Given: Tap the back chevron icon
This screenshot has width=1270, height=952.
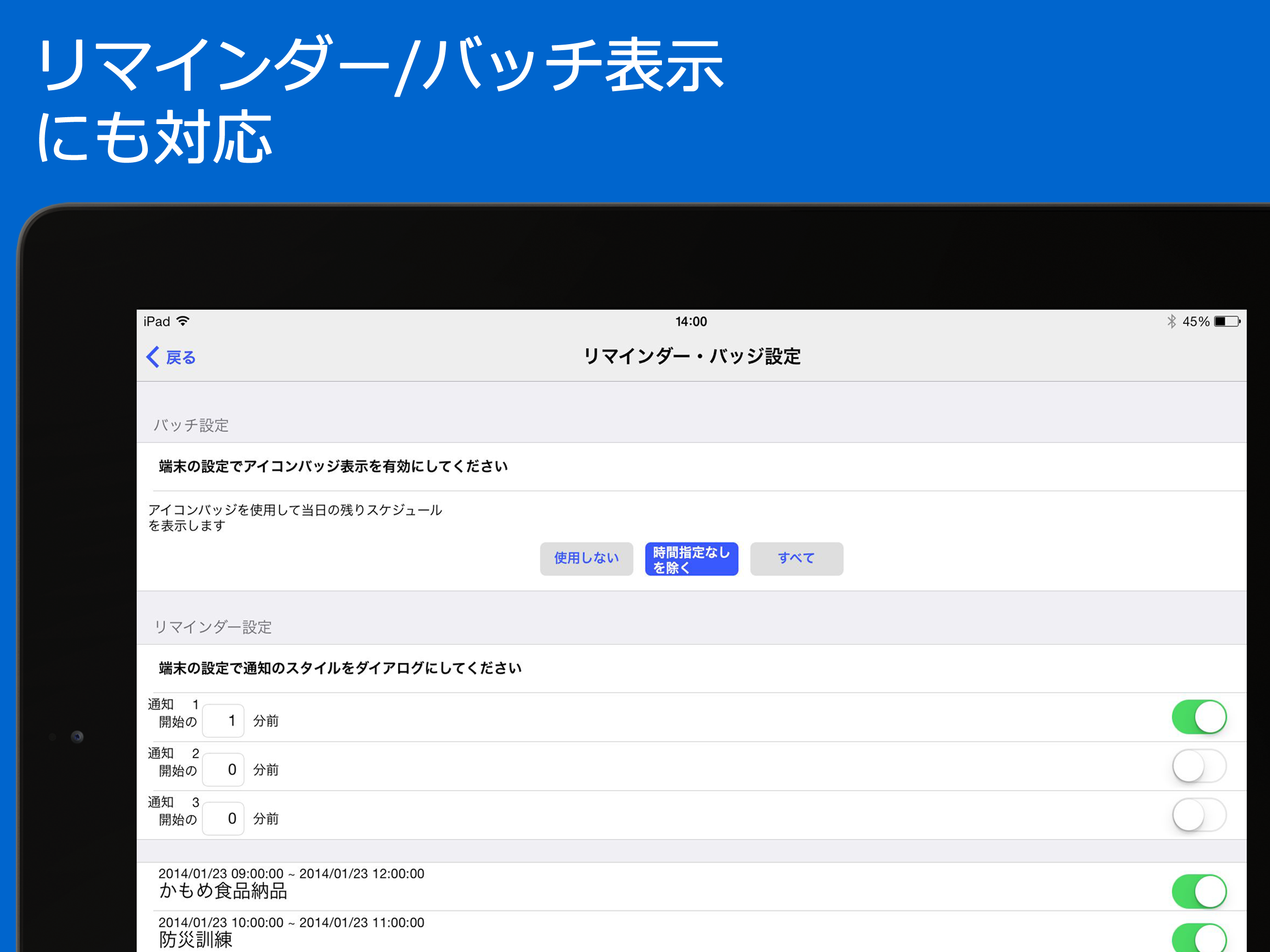Looking at the screenshot, I should pos(153,357).
